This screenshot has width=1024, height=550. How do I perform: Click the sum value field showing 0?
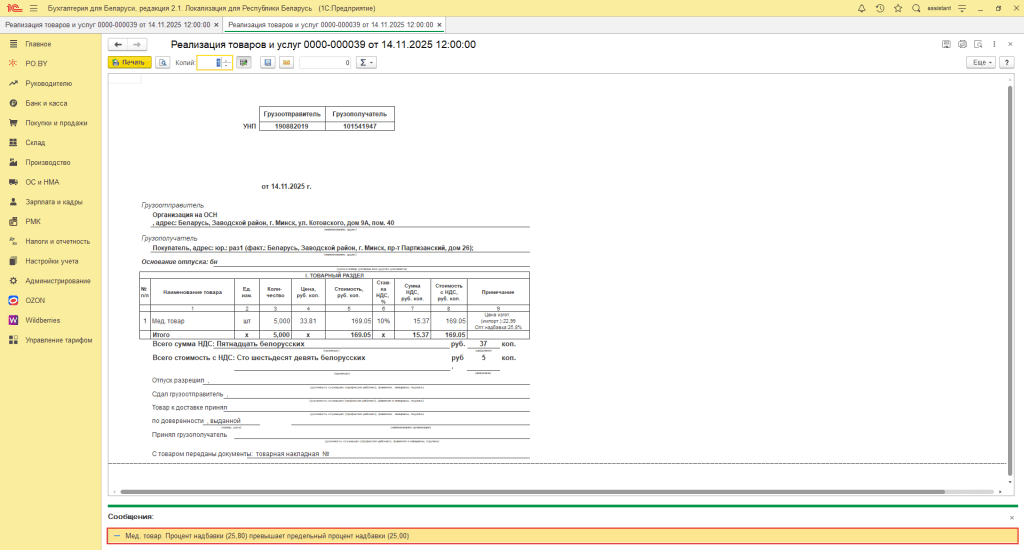(325, 62)
